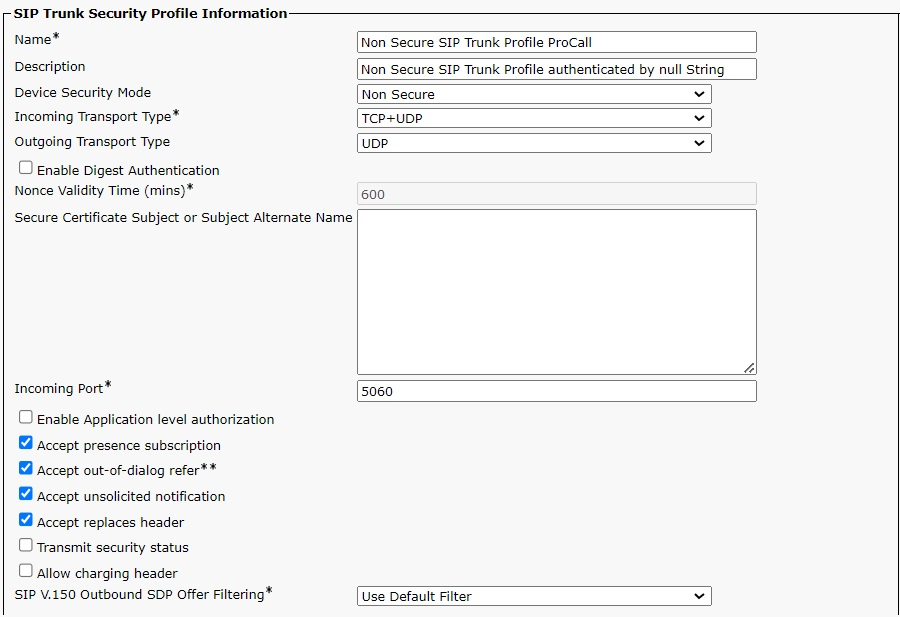This screenshot has height=617, width=900.
Task: Enable Transmit security status checkbox
Action: (26, 545)
